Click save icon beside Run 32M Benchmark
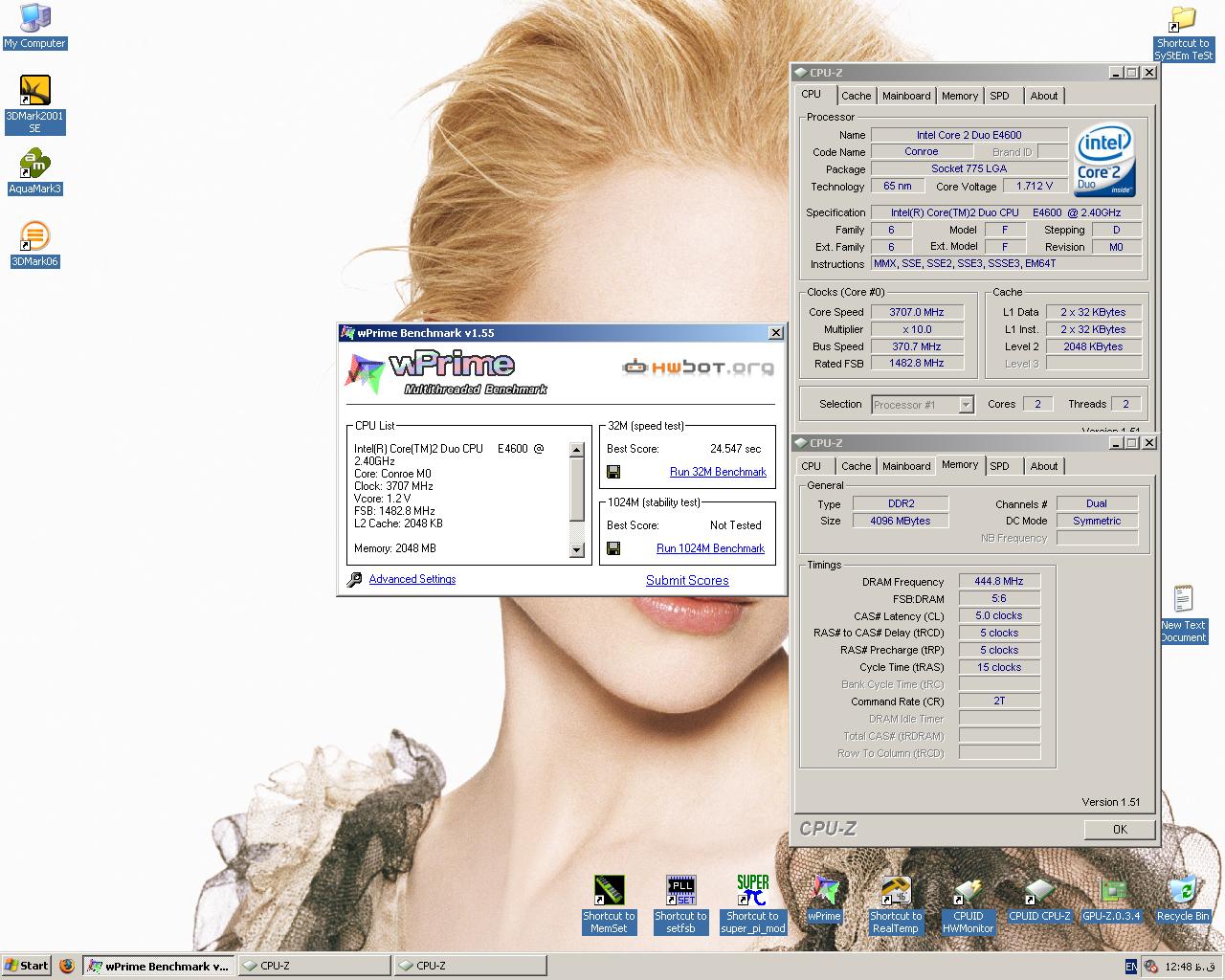This screenshot has width=1225, height=980. click(613, 472)
